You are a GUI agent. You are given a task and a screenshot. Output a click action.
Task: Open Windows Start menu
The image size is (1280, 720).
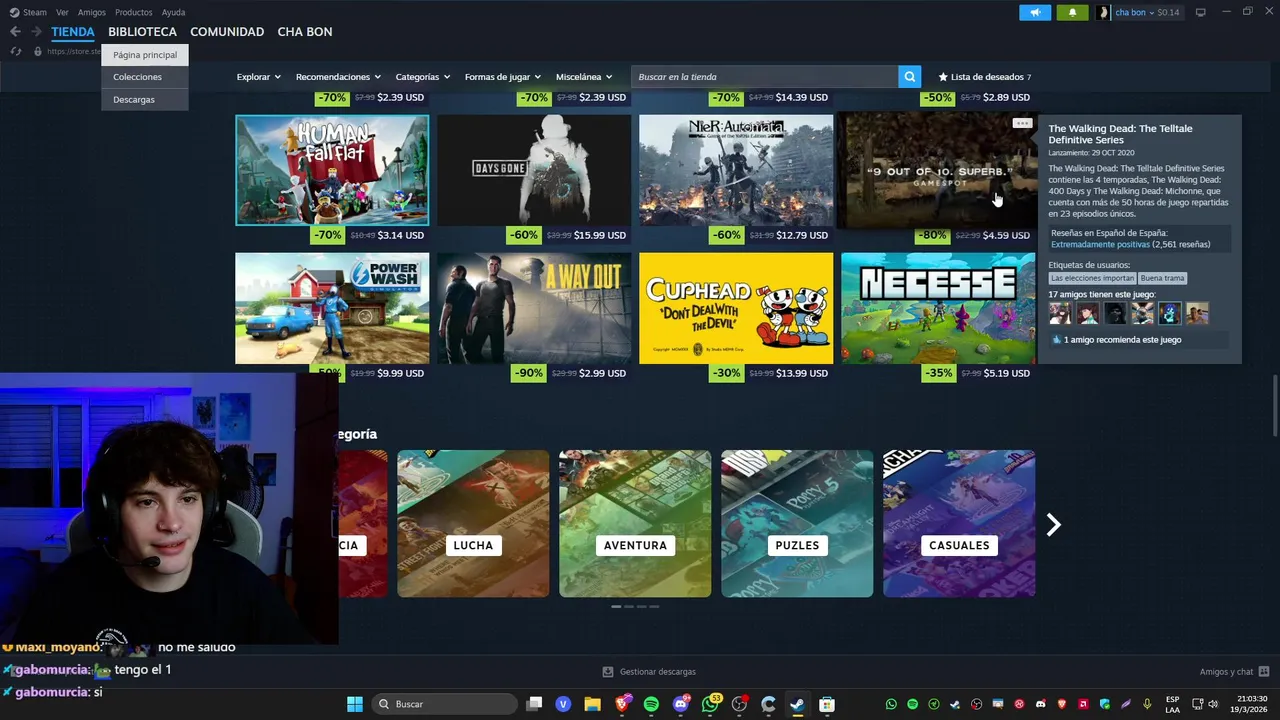[355, 704]
